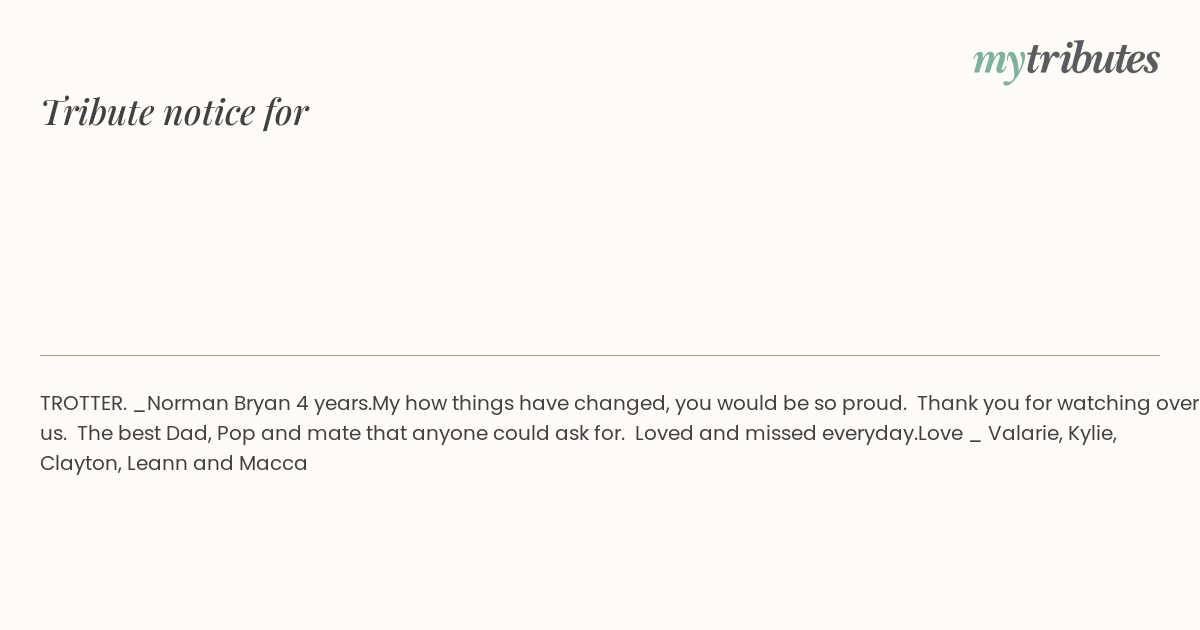Click the word "Love" before the names
Viewport: 1200px width, 630px height.
point(940,433)
